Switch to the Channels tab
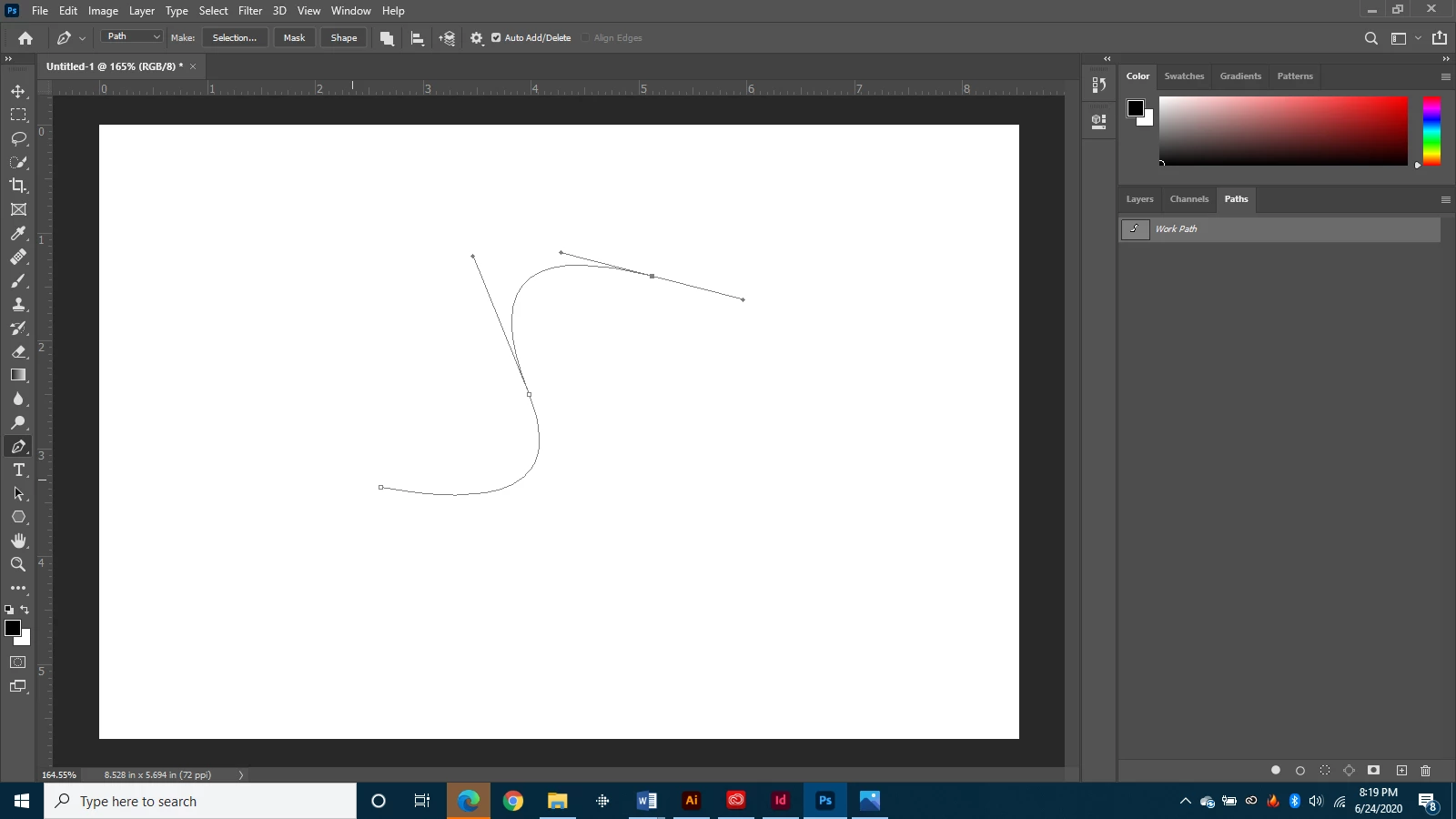 click(x=1189, y=199)
